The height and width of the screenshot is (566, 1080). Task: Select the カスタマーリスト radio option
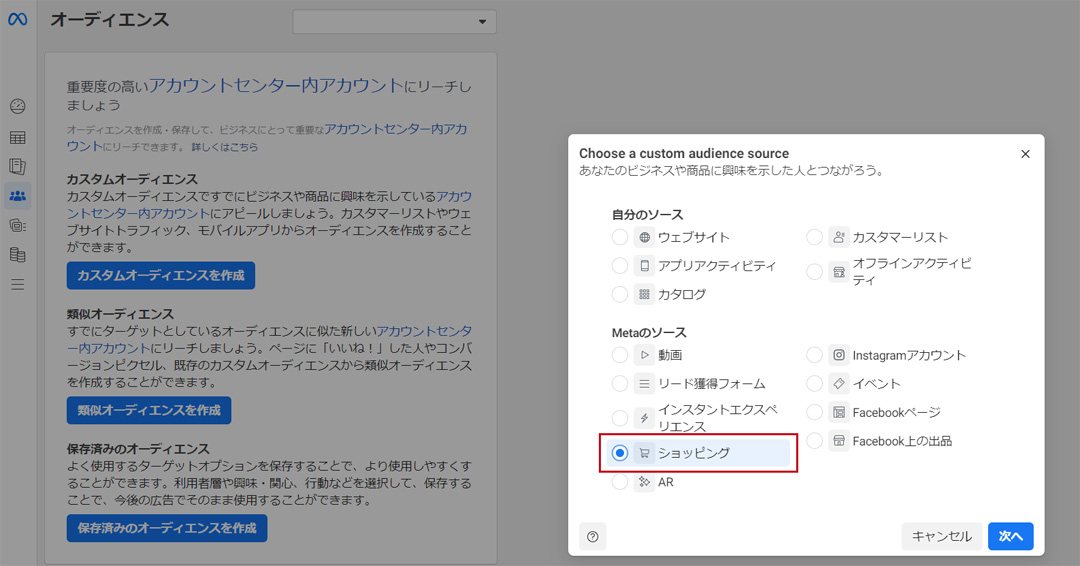tap(814, 237)
